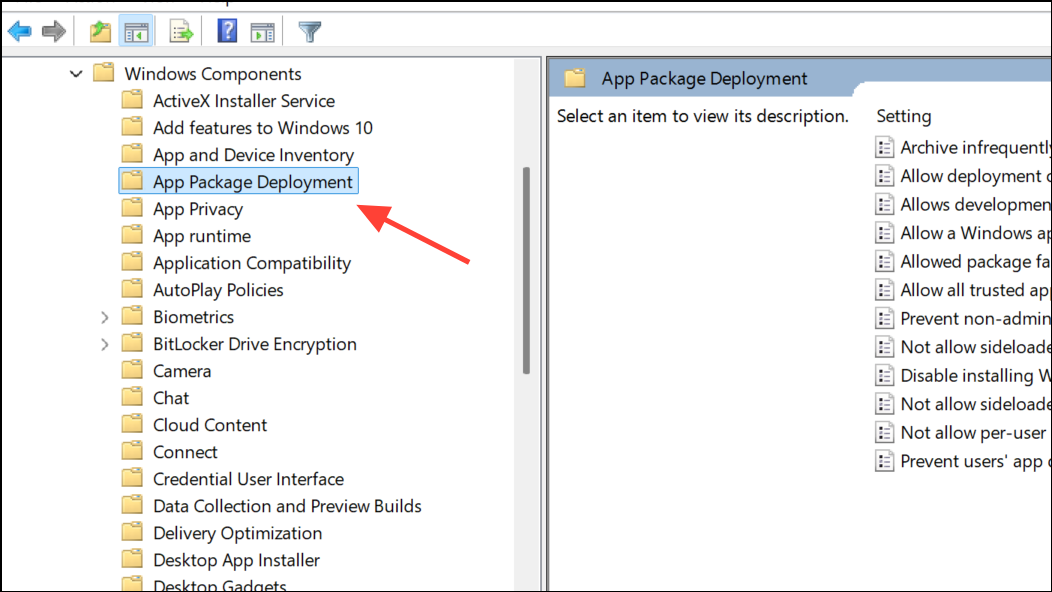This screenshot has height=592, width=1052.
Task: Open the Prevent non-admins setting
Action: click(x=973, y=318)
